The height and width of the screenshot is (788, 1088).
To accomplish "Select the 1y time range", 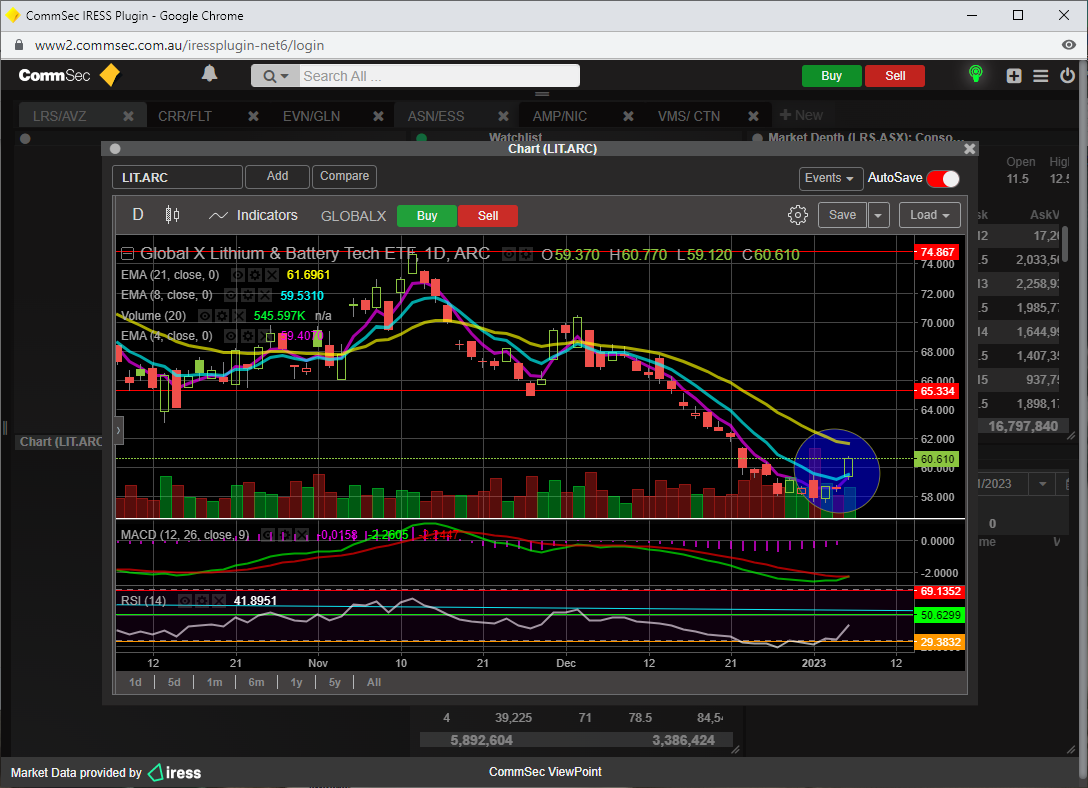I will click(x=296, y=682).
